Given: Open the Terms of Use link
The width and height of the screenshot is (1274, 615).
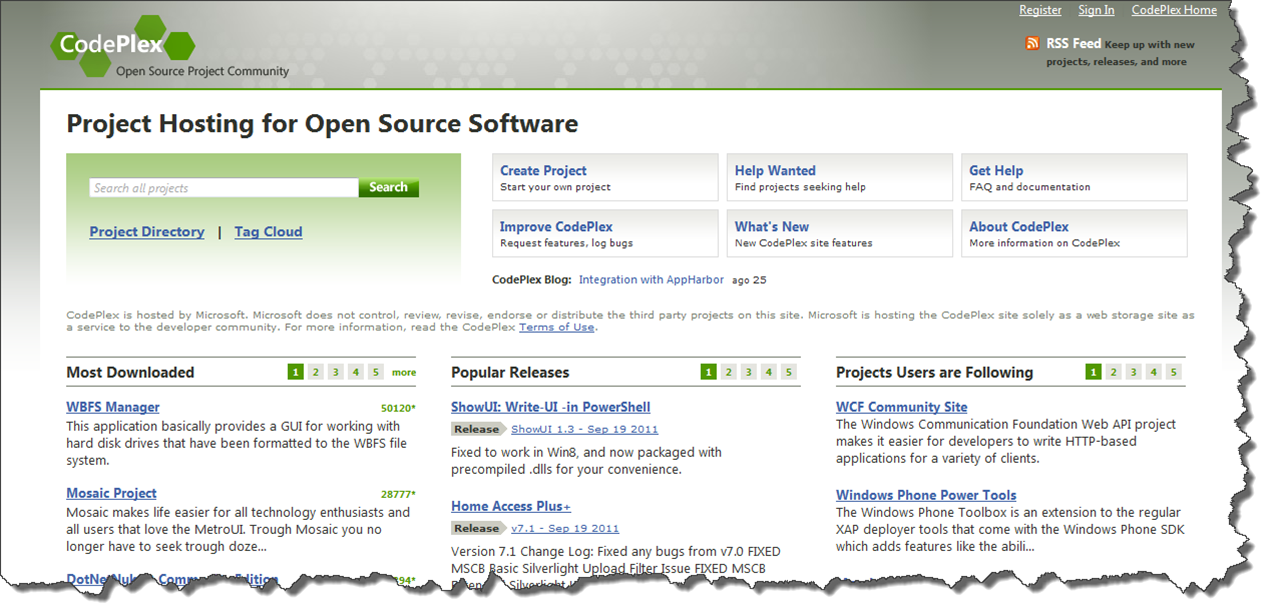Looking at the screenshot, I should tap(556, 327).
